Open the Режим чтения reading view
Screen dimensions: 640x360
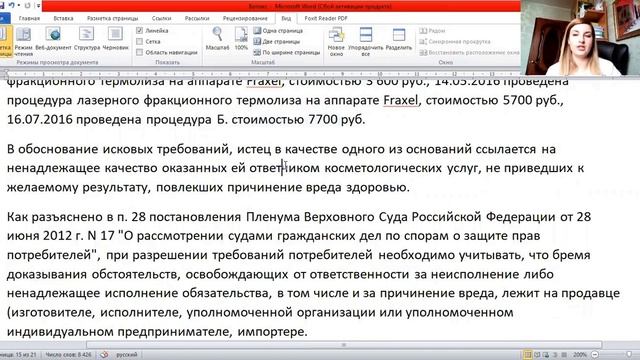23,41
